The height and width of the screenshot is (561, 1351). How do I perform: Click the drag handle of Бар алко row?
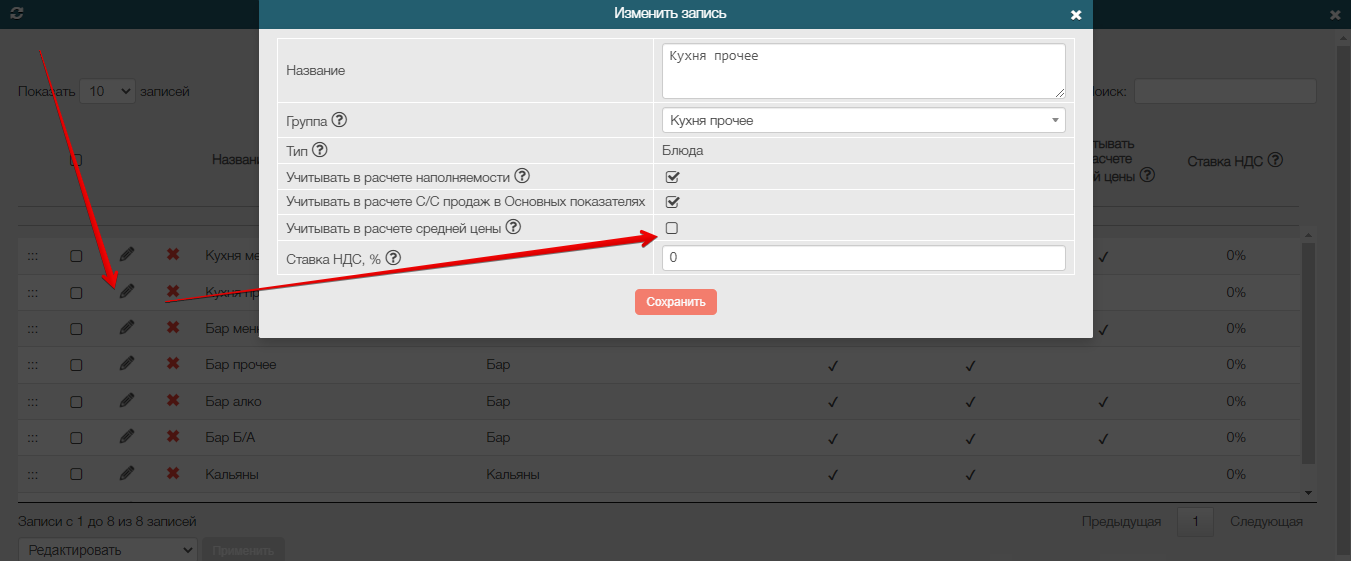33,401
